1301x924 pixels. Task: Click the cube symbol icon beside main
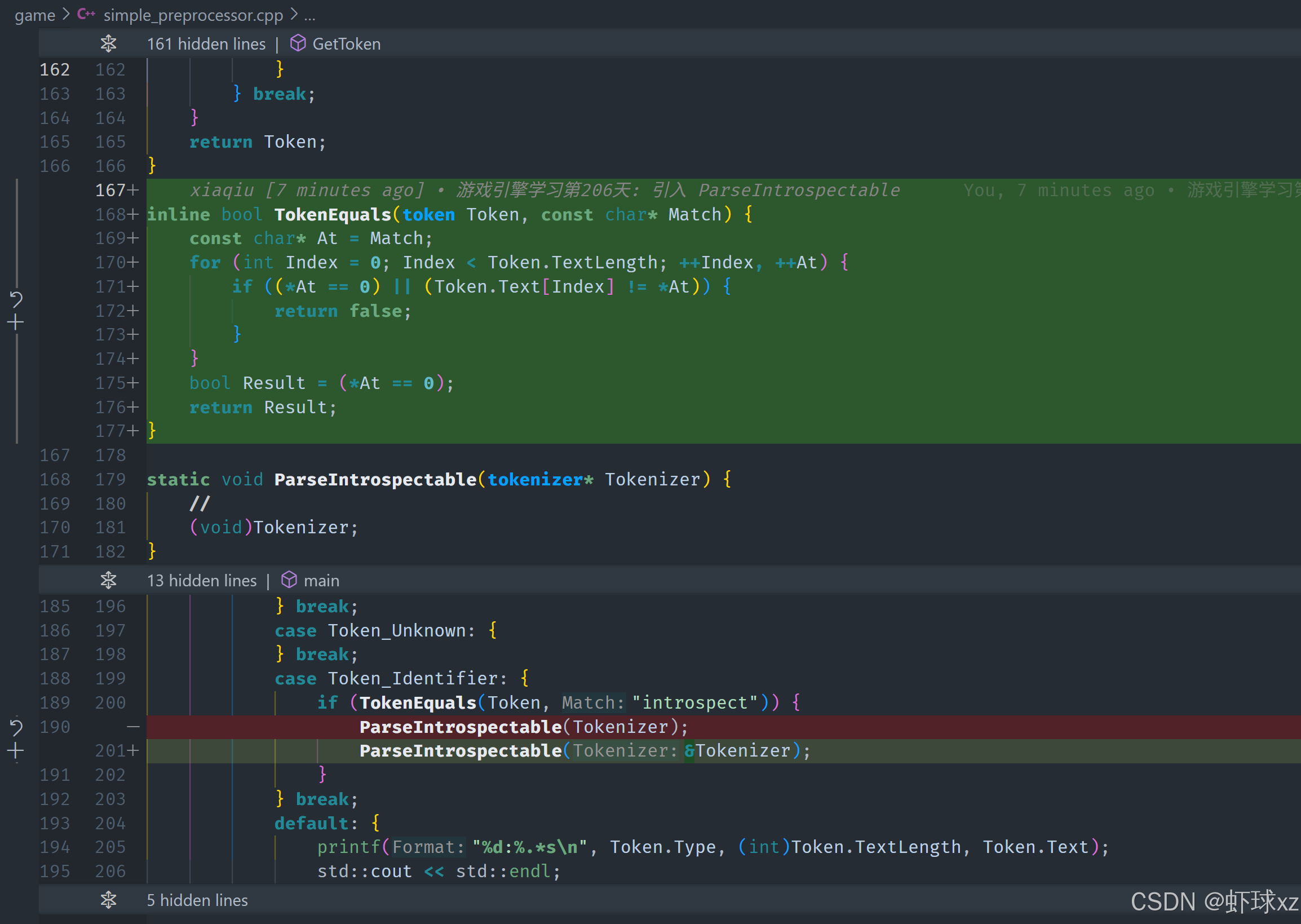point(289,580)
